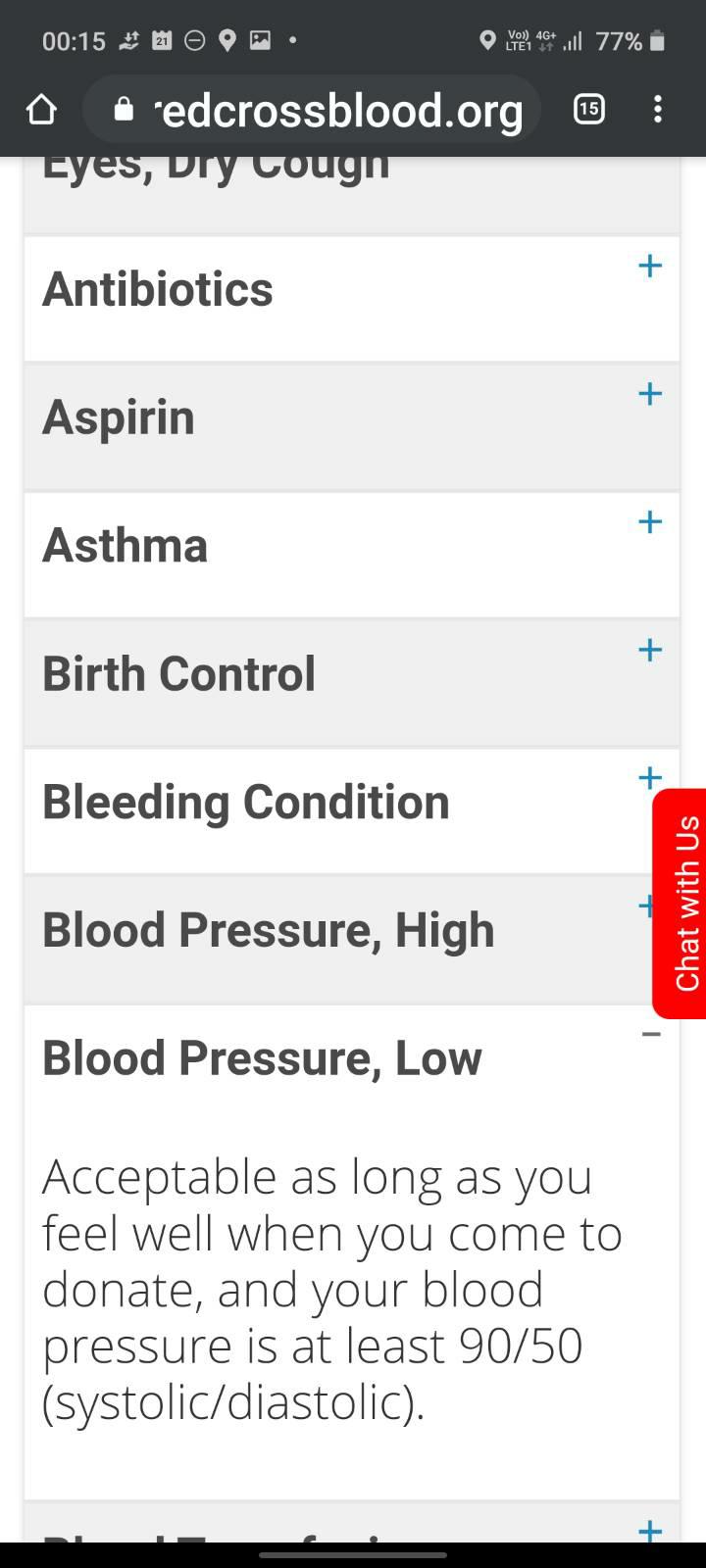This screenshot has height=1568, width=706.
Task: Tap the battery status icon
Action: tap(657, 41)
